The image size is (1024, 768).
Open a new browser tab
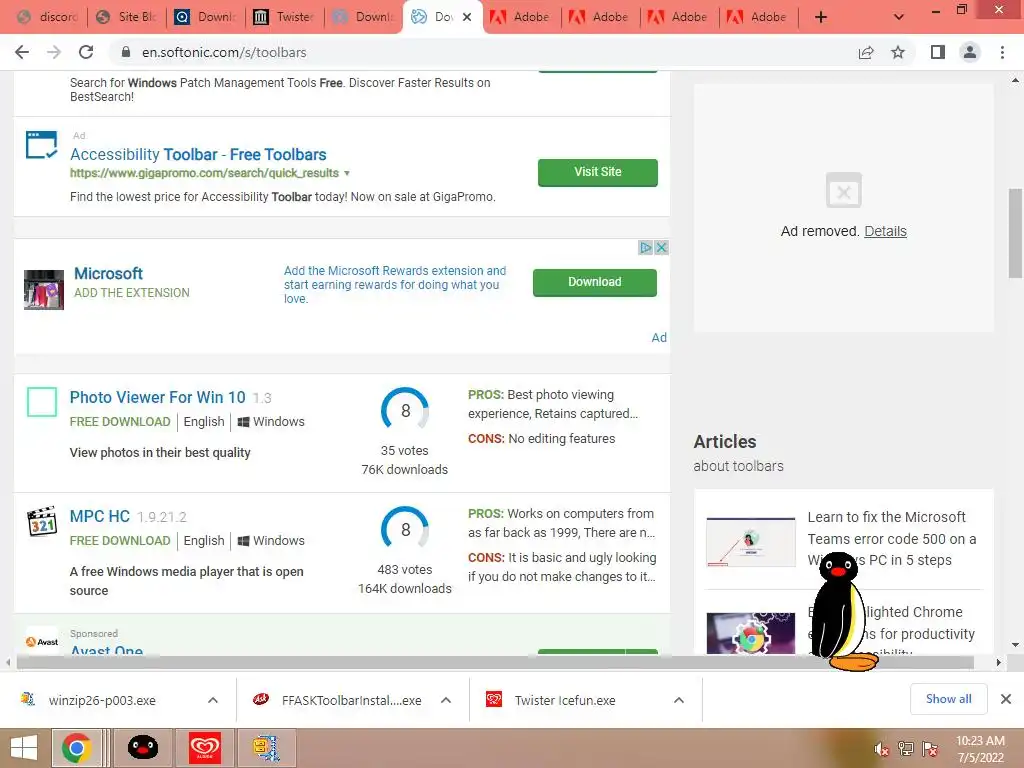(821, 17)
